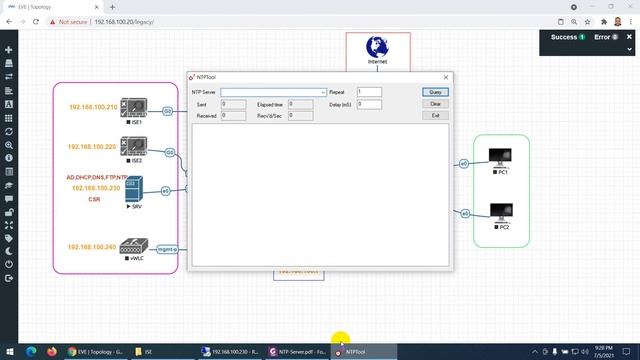This screenshot has height=360, width=640.
Task: Click the browser address bar URL
Action: click(124, 22)
